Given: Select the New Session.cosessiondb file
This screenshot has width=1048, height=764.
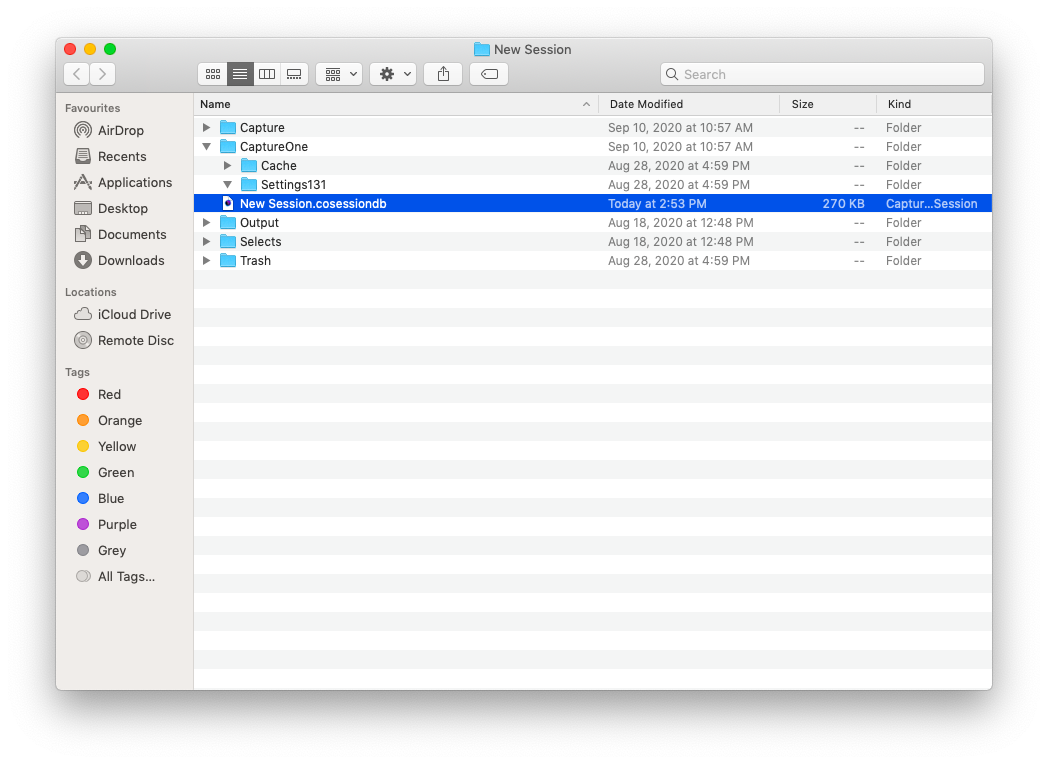Looking at the screenshot, I should coord(593,204).
